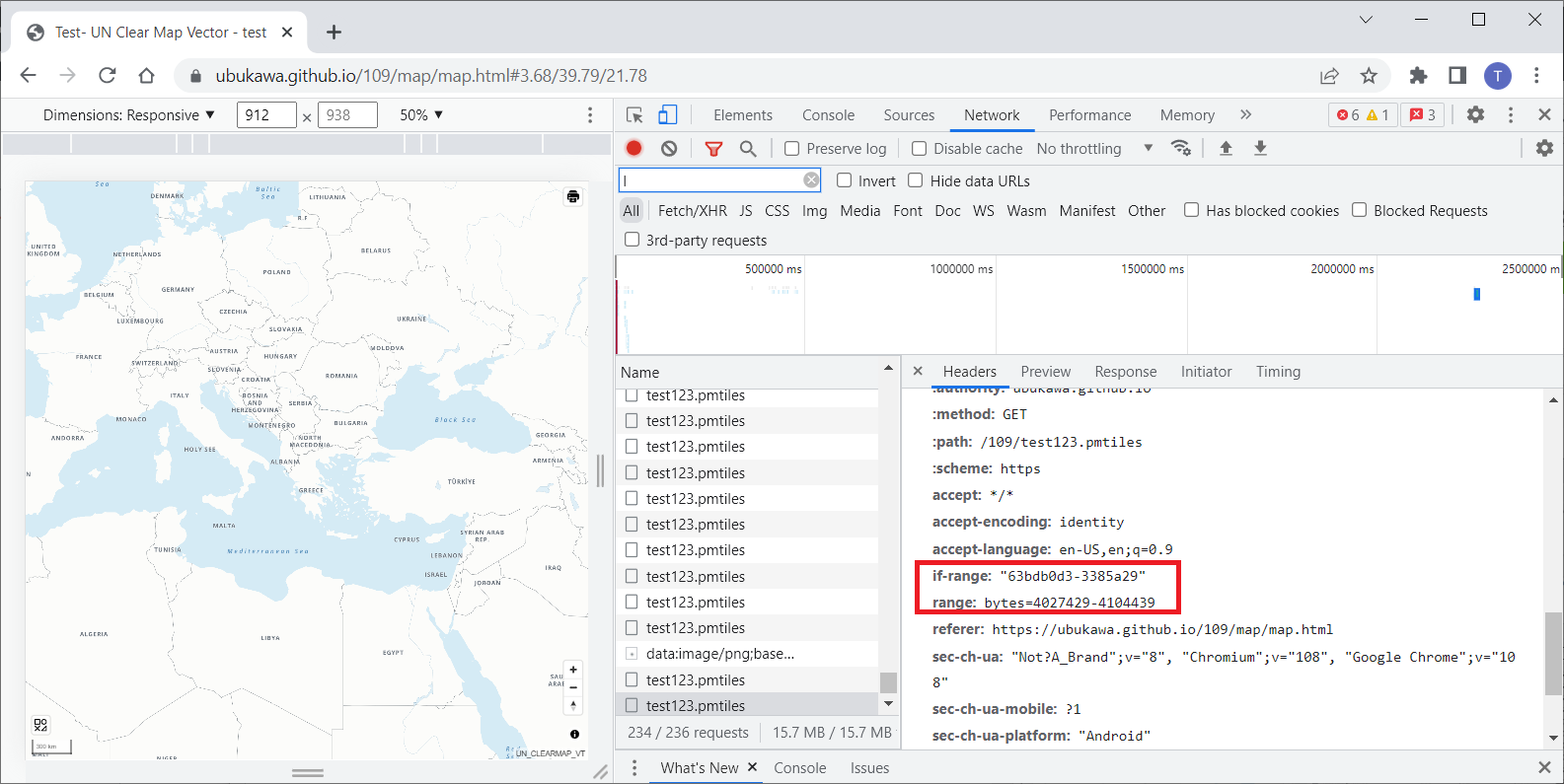Show more DevTools tabs
Image resolution: width=1564 pixels, height=784 pixels.
pos(1245,114)
